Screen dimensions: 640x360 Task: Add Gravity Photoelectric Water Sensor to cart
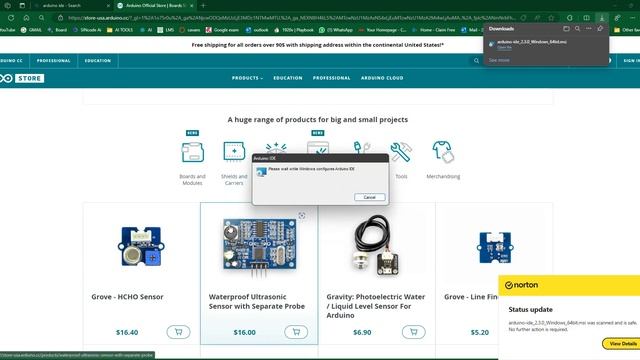point(413,332)
